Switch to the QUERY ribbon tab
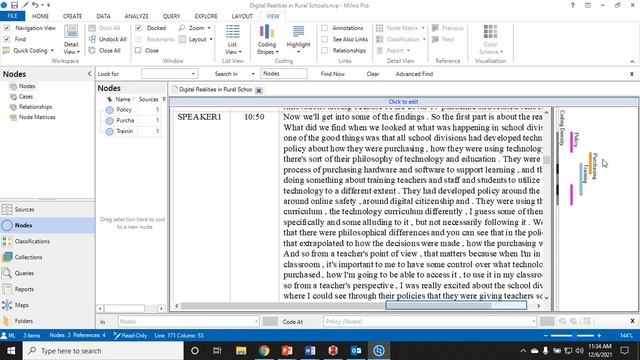The image size is (640, 360). [x=171, y=16]
